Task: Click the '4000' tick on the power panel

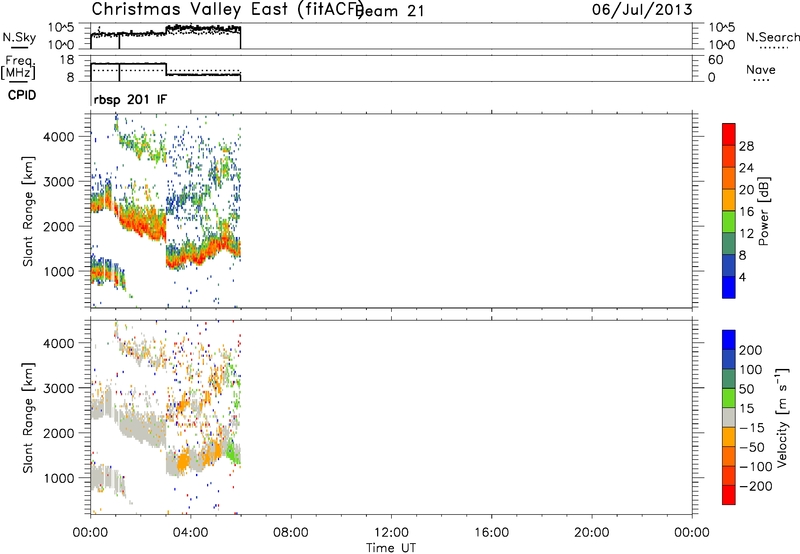Action: pyautogui.click(x=58, y=137)
